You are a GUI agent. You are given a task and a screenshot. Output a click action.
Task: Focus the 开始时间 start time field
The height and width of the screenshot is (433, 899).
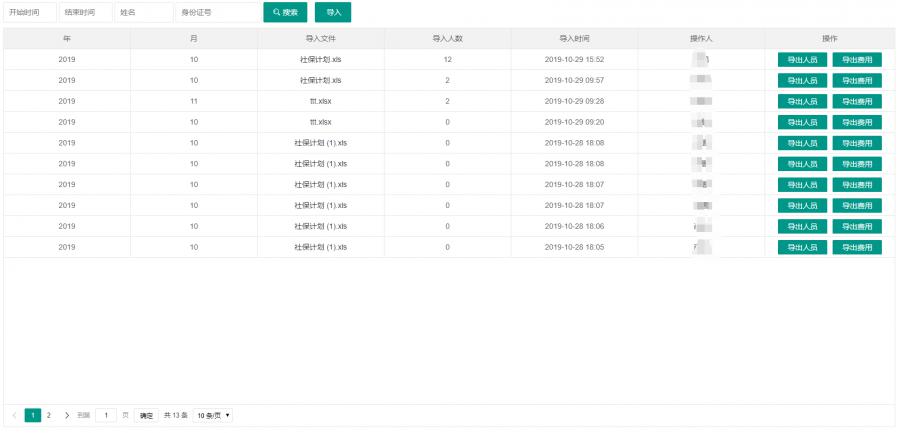[x=27, y=13]
